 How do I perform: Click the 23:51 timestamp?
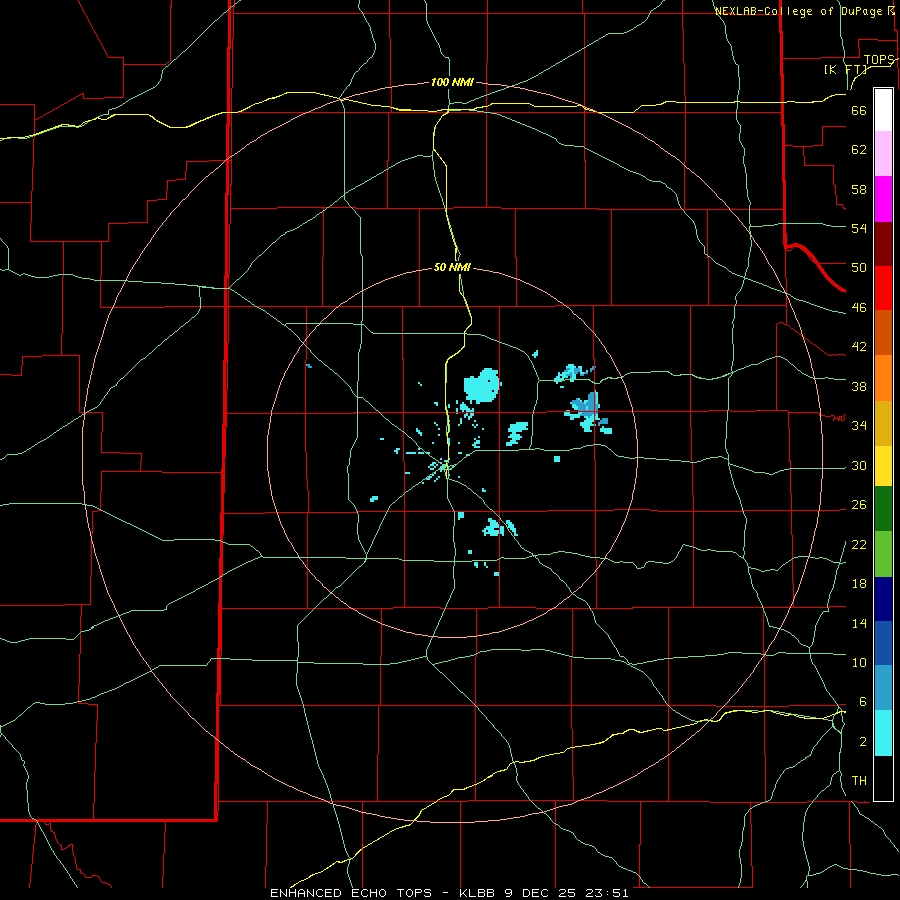point(607,893)
